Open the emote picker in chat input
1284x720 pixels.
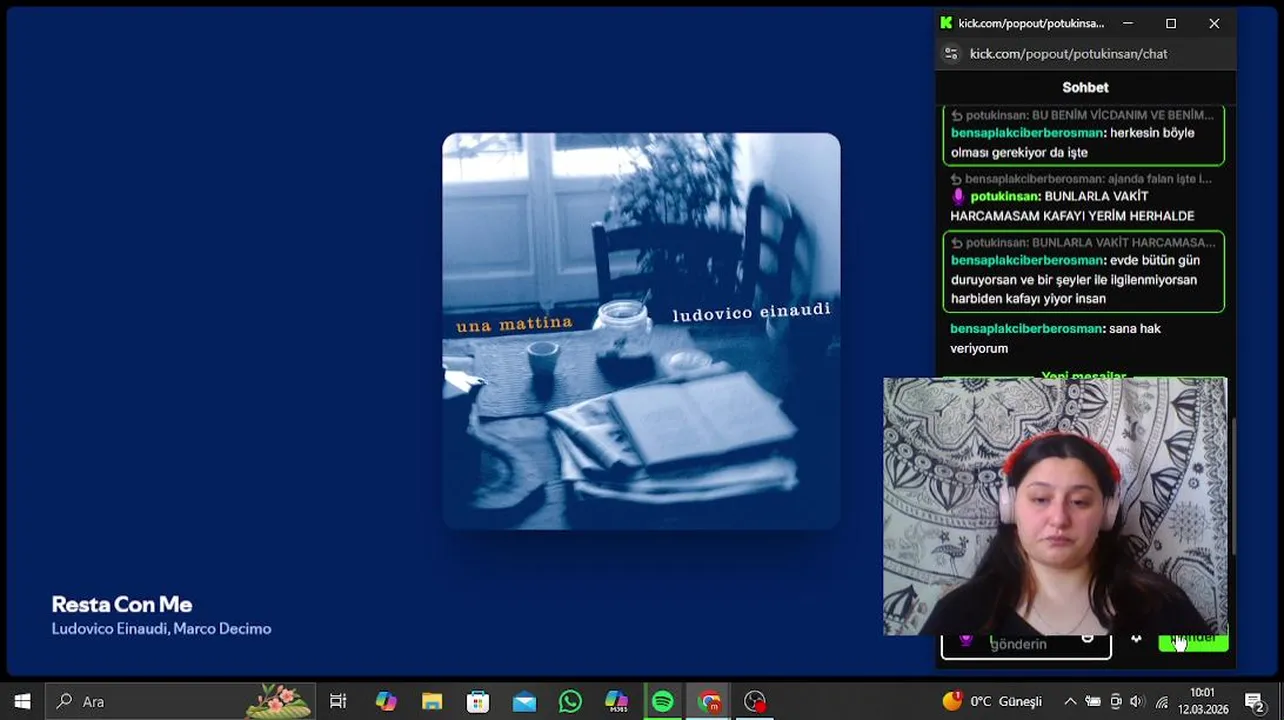(1088, 639)
